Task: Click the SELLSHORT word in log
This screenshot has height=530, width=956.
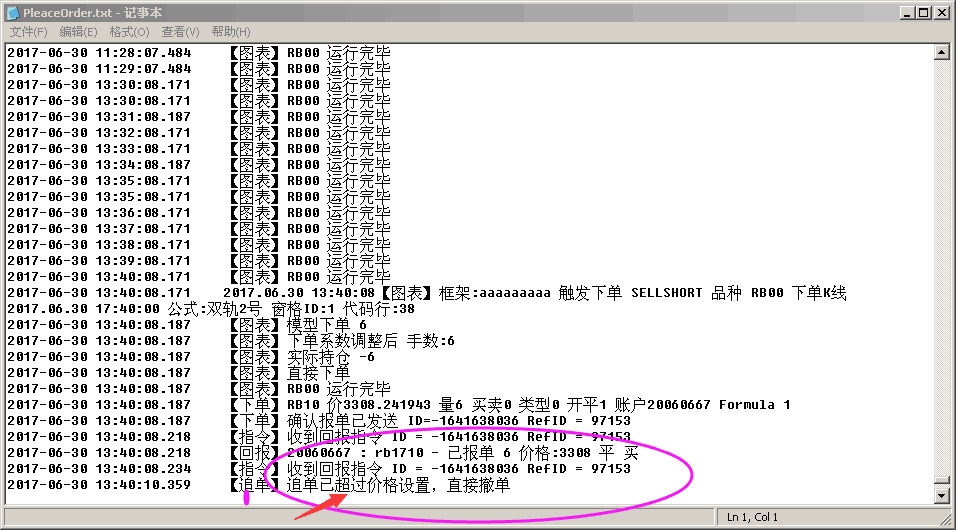Action: tap(666, 293)
